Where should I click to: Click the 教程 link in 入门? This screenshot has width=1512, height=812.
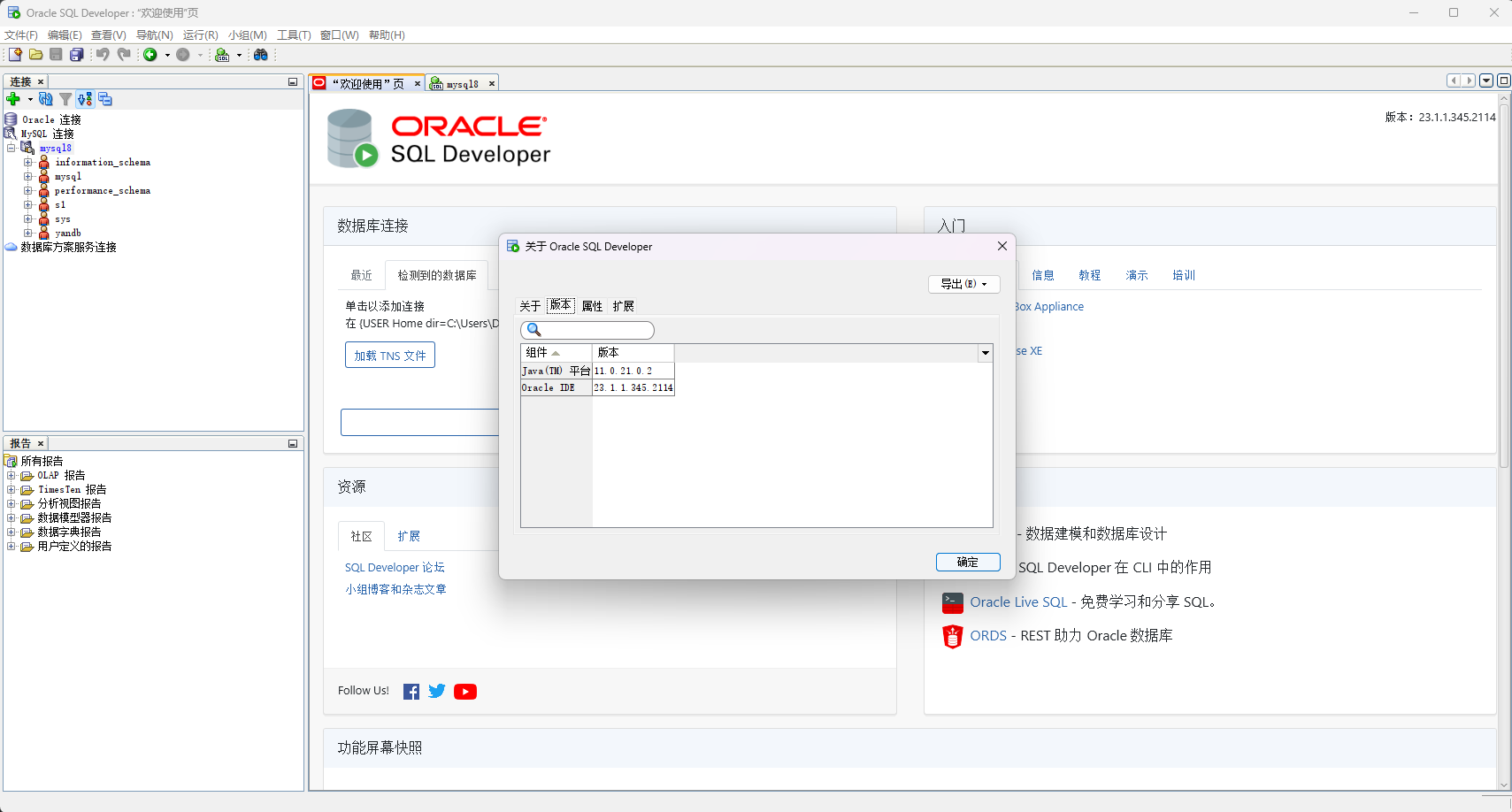click(1090, 275)
